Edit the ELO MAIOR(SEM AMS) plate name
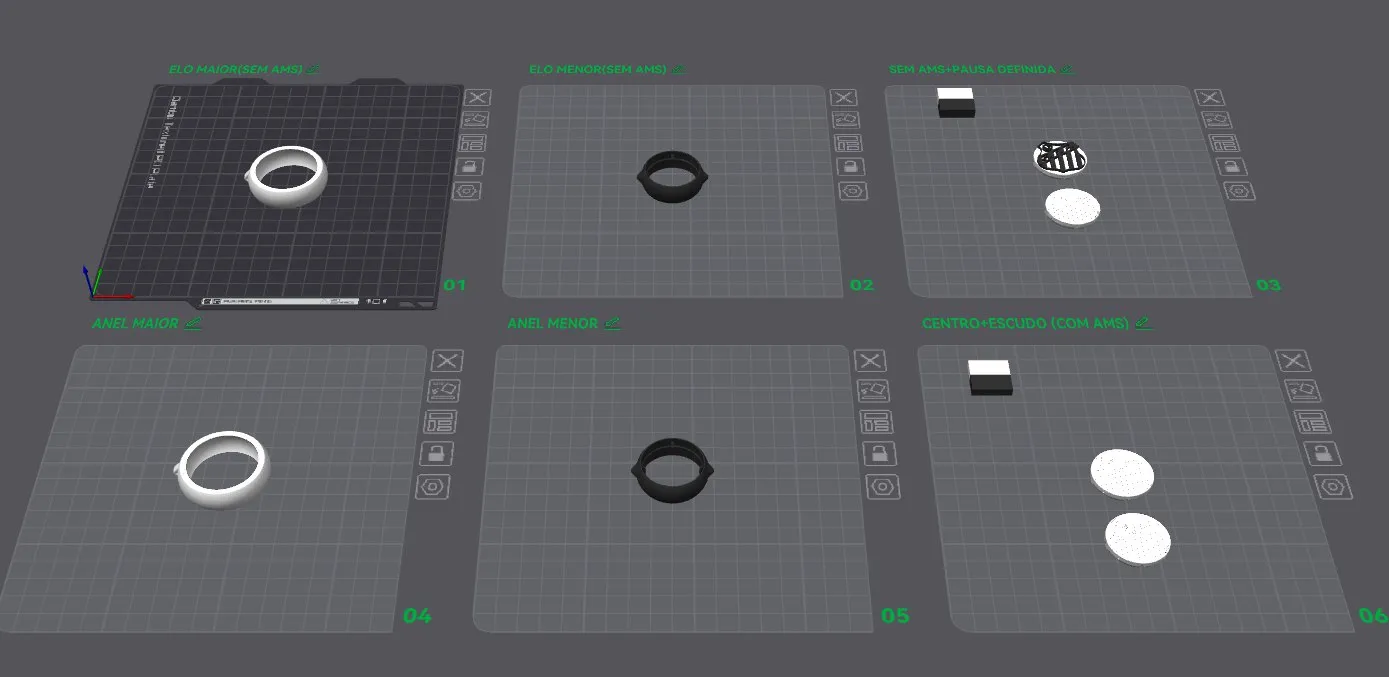 click(x=314, y=69)
